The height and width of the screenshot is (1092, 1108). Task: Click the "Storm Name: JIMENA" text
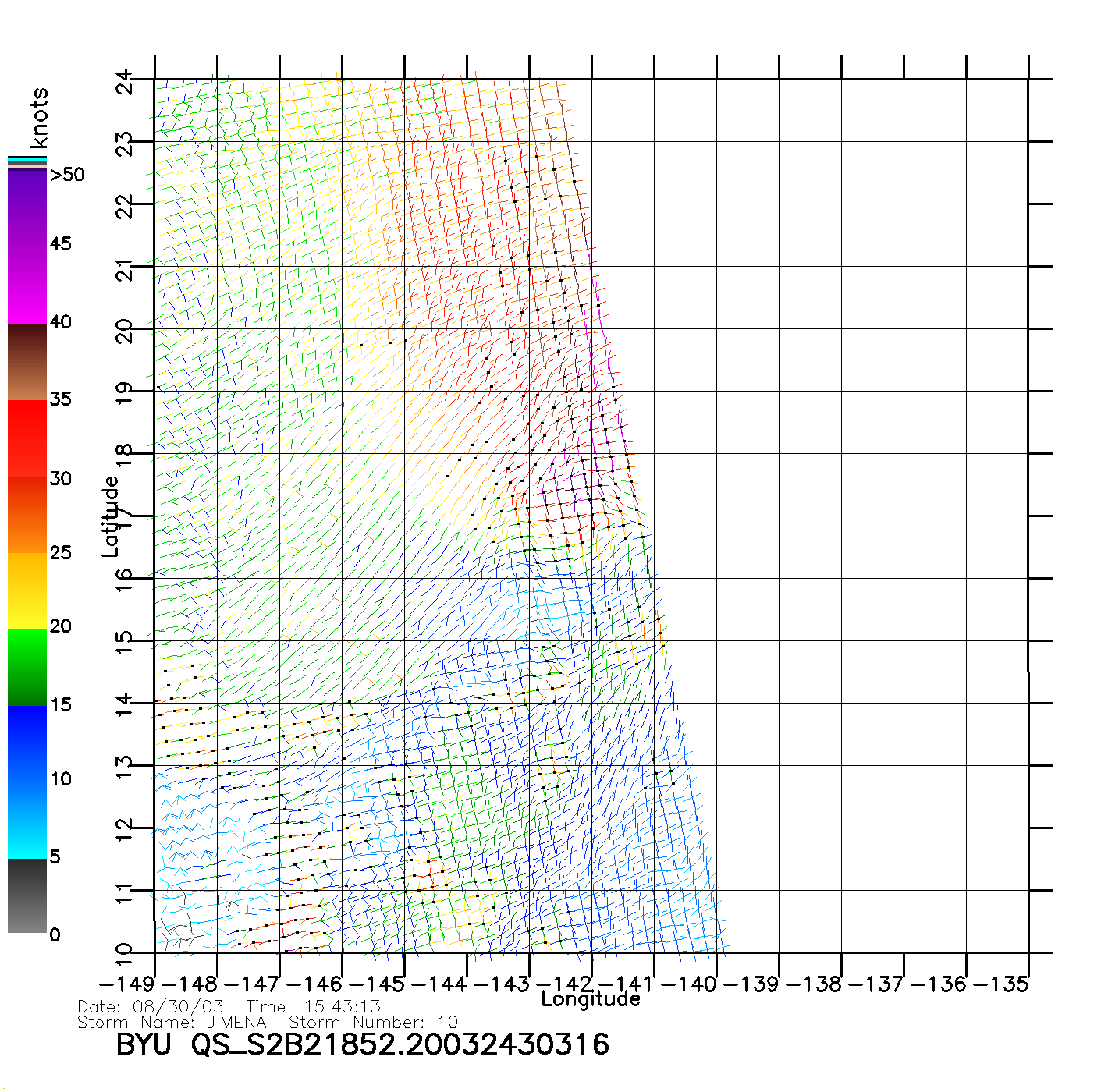point(172,1023)
